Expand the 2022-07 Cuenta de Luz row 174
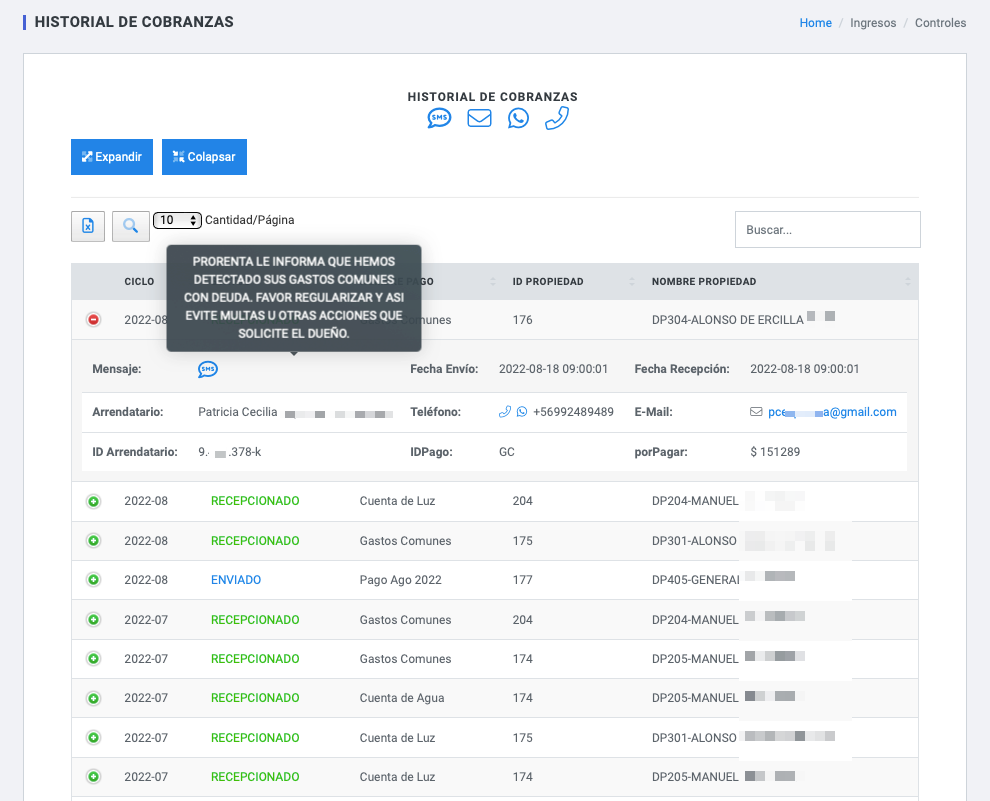 (93, 777)
